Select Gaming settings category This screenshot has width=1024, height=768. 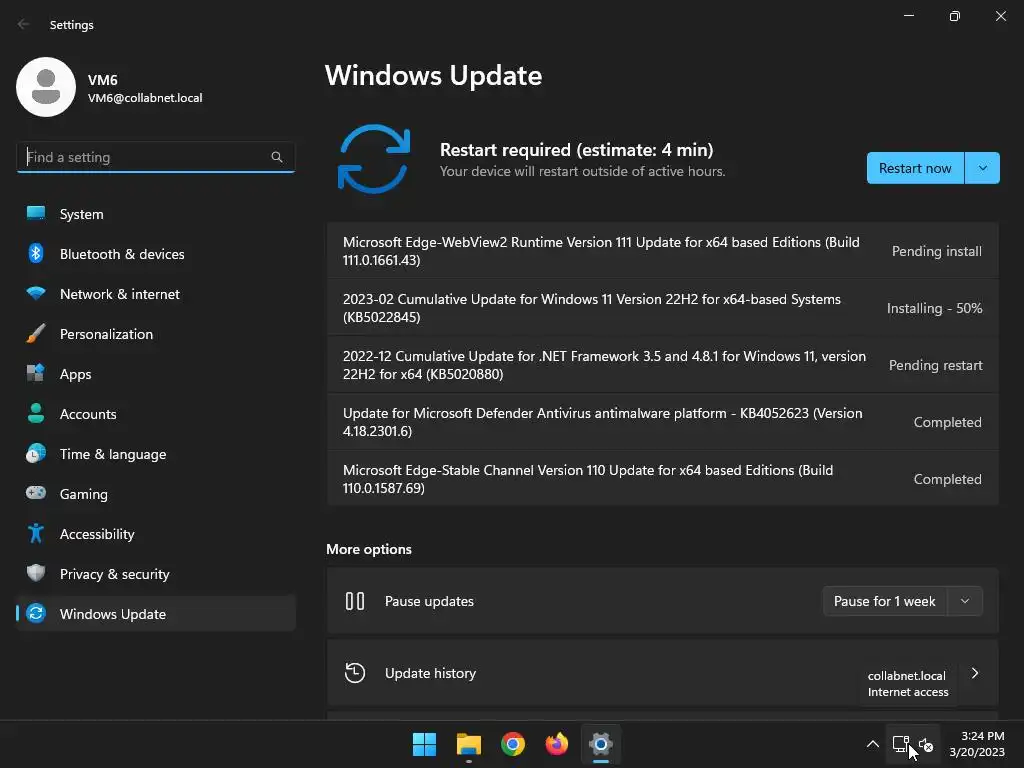click(155, 493)
